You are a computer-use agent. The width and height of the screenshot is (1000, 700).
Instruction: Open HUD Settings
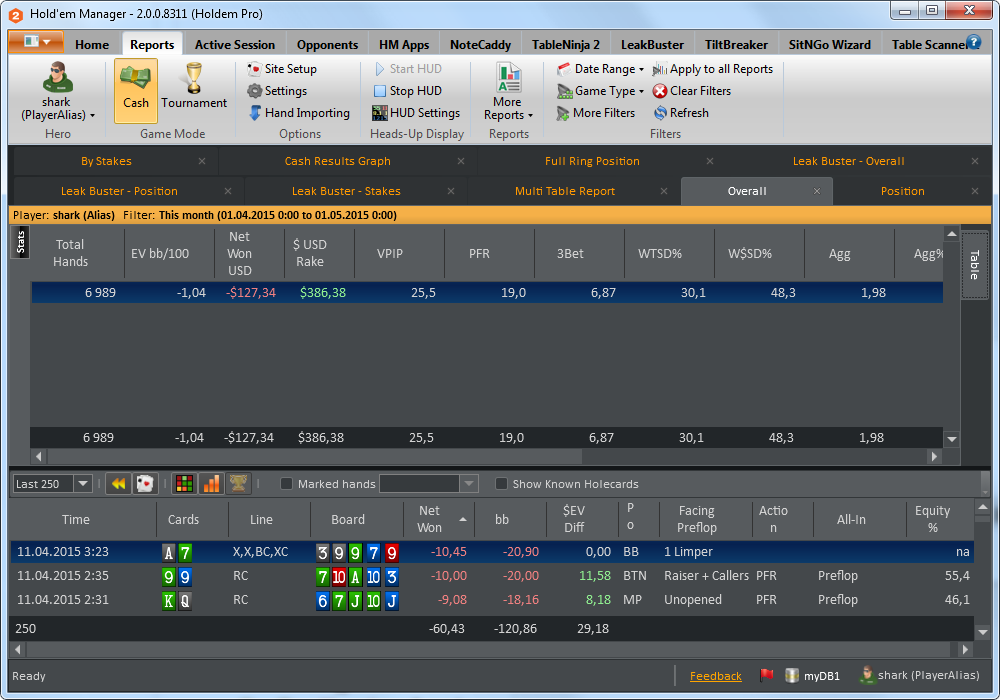coord(416,113)
